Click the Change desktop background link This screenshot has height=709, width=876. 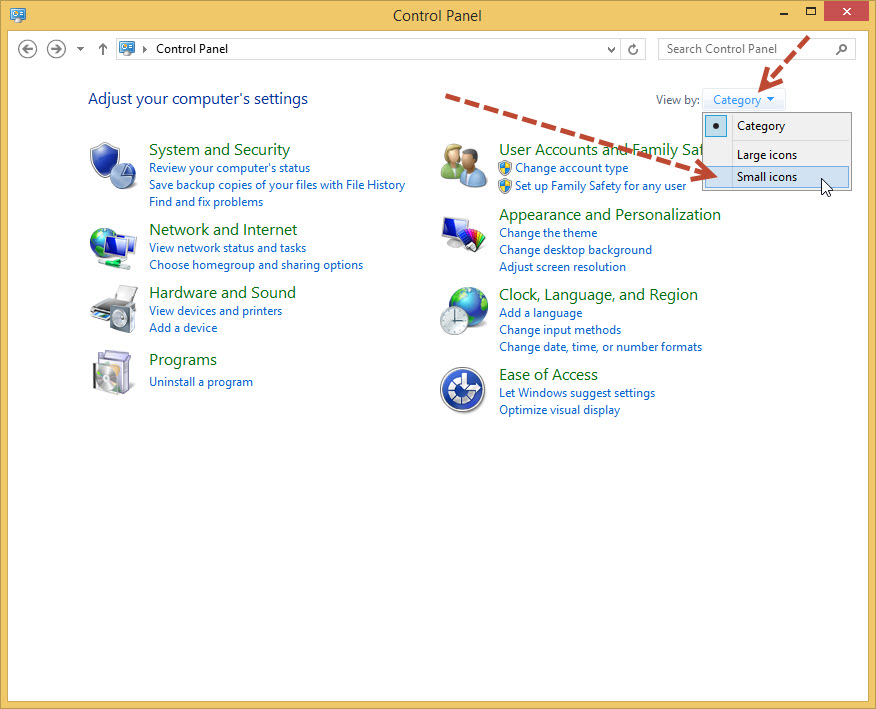[575, 249]
